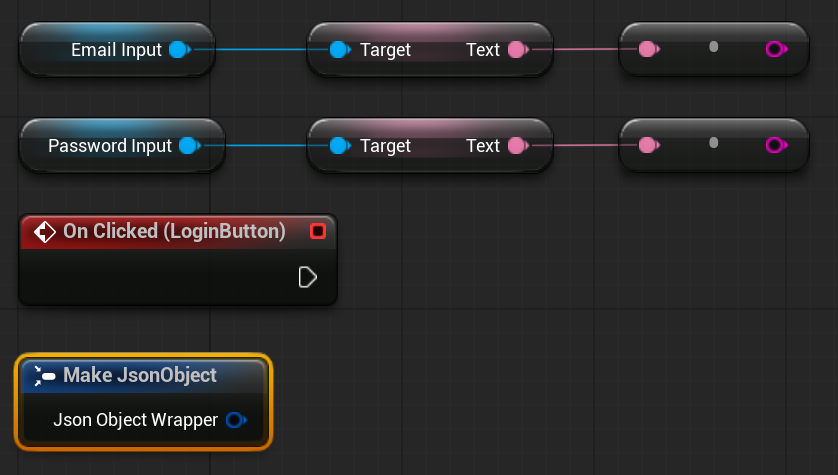Viewport: 838px width, 475px height.
Task: Click the white execution output pin of On Clicked
Action: coord(308,277)
